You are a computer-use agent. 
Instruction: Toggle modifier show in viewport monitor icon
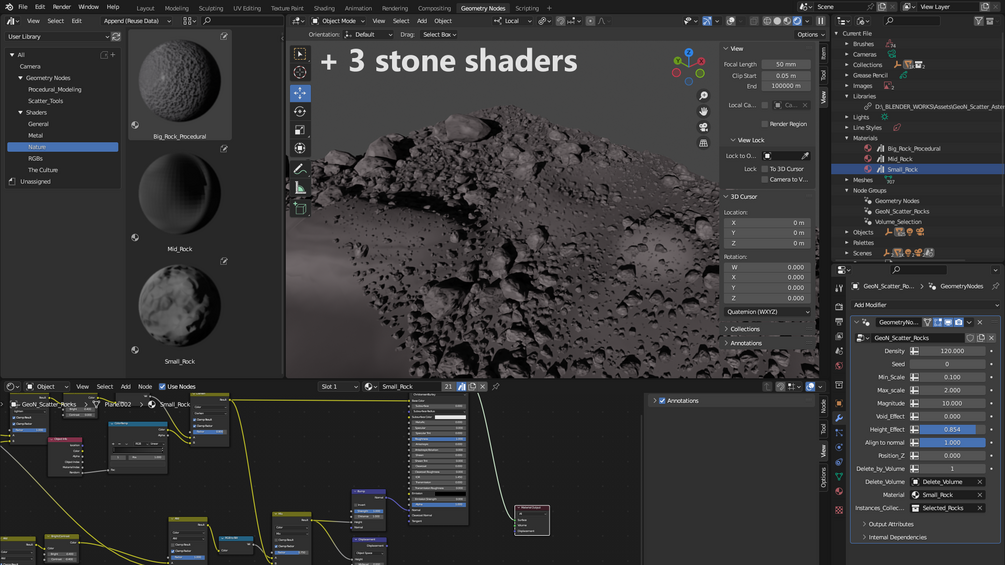pos(948,322)
